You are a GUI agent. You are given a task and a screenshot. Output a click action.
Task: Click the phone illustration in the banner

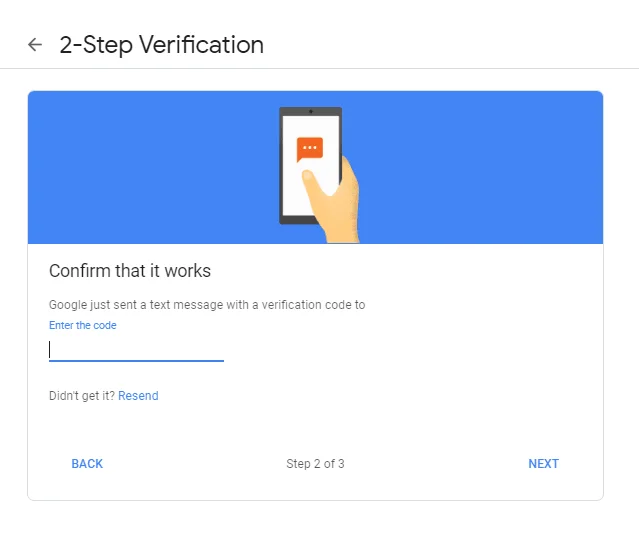[x=311, y=166]
